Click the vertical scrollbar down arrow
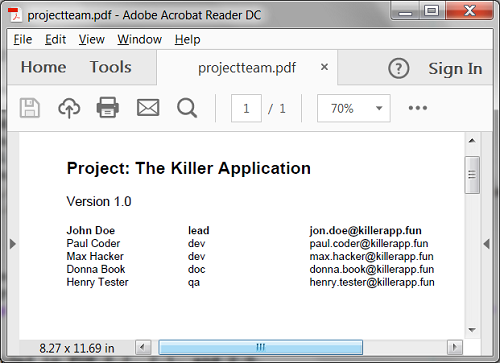This screenshot has width=500, height=363. click(x=472, y=330)
